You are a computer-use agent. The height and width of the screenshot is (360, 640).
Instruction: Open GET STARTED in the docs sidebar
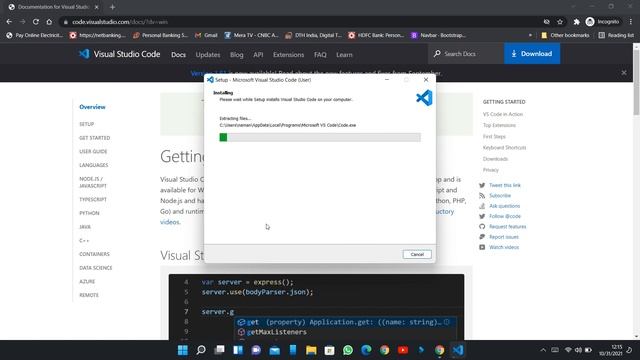click(95, 138)
